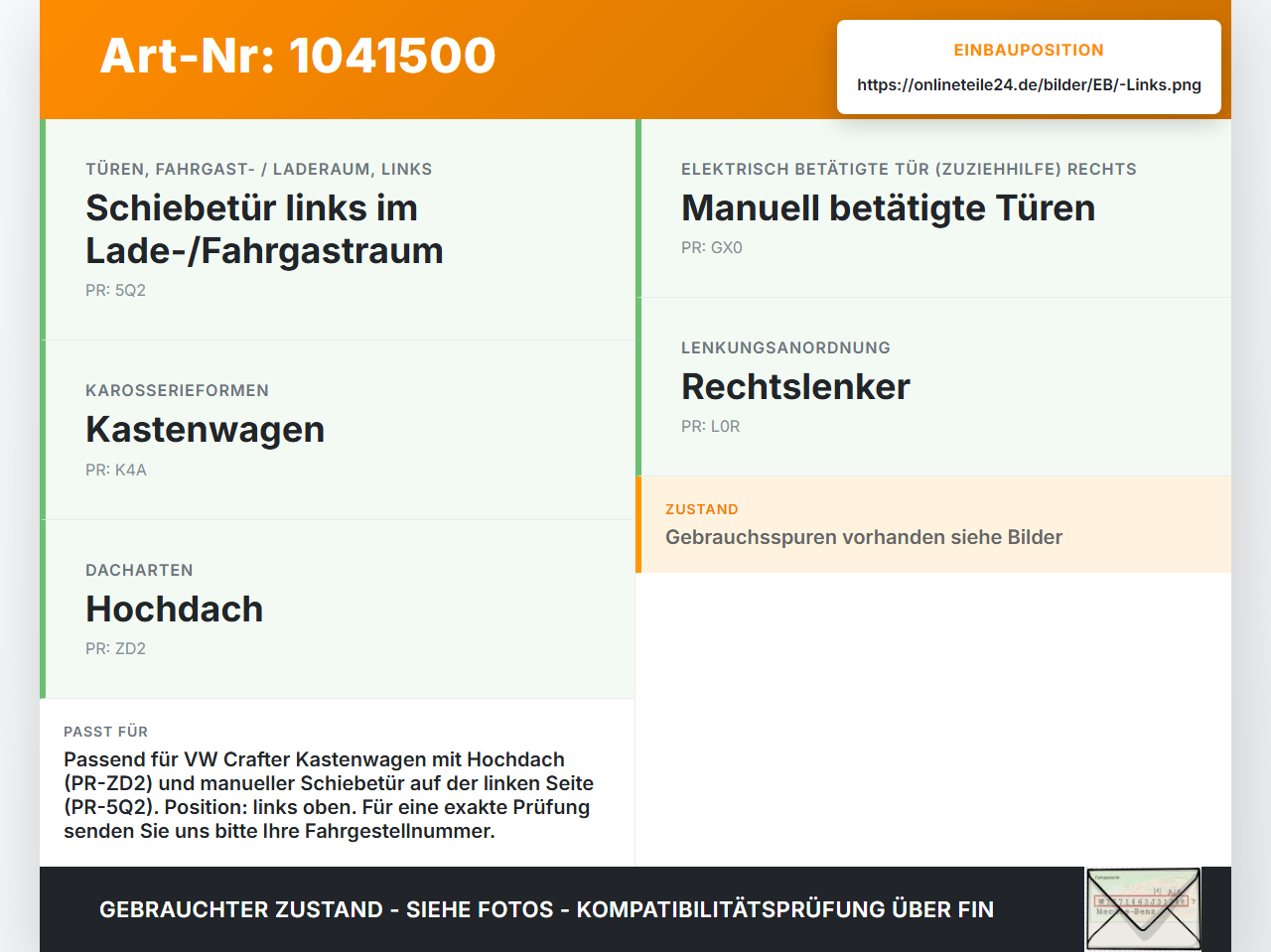
Task: Click the Türen, Fahrgast- / Laderaum, Links label
Action: (259, 169)
